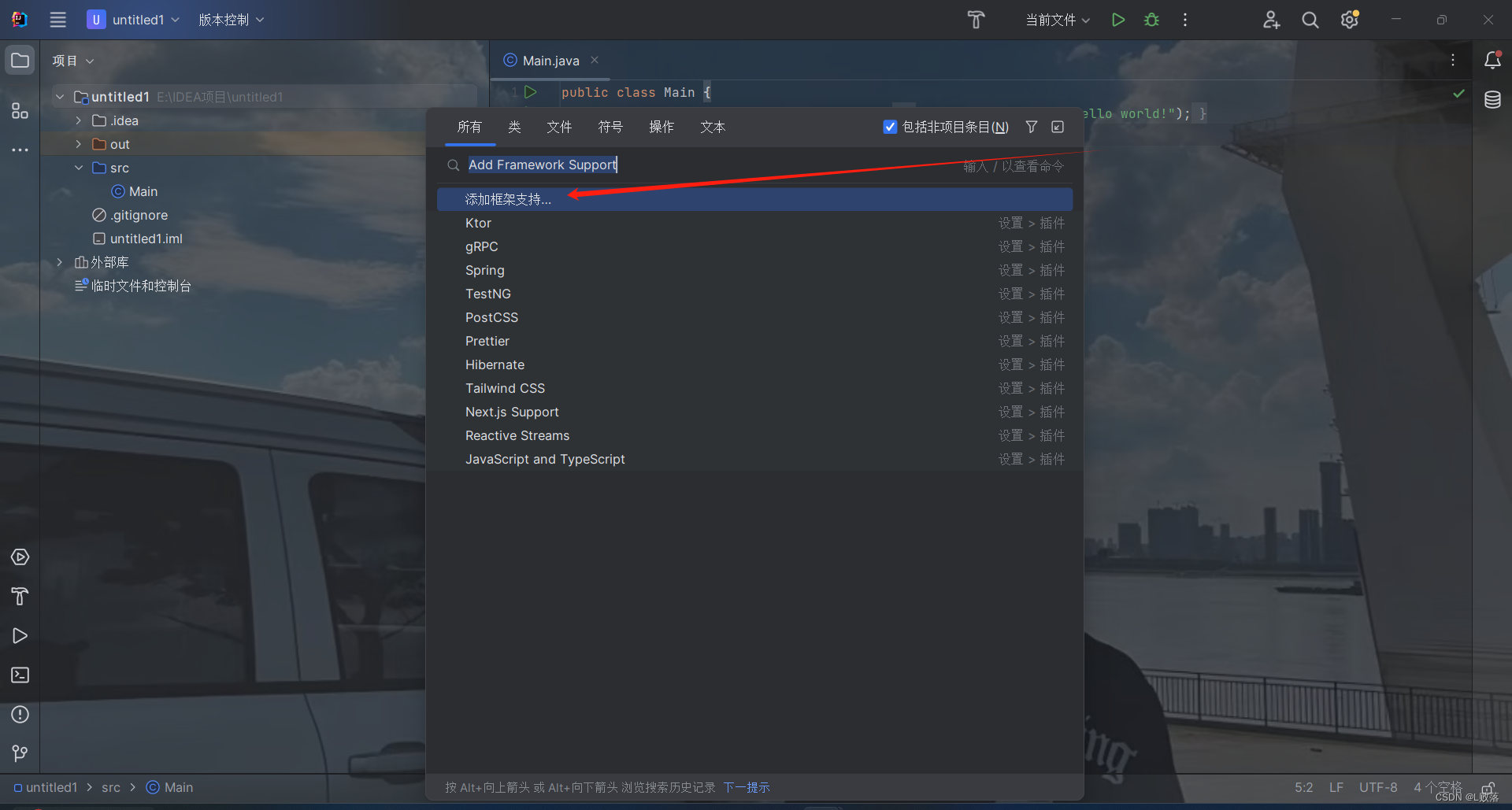Select 添加框架支持... result
Viewport: 1512px width, 810px height.
pos(754,199)
